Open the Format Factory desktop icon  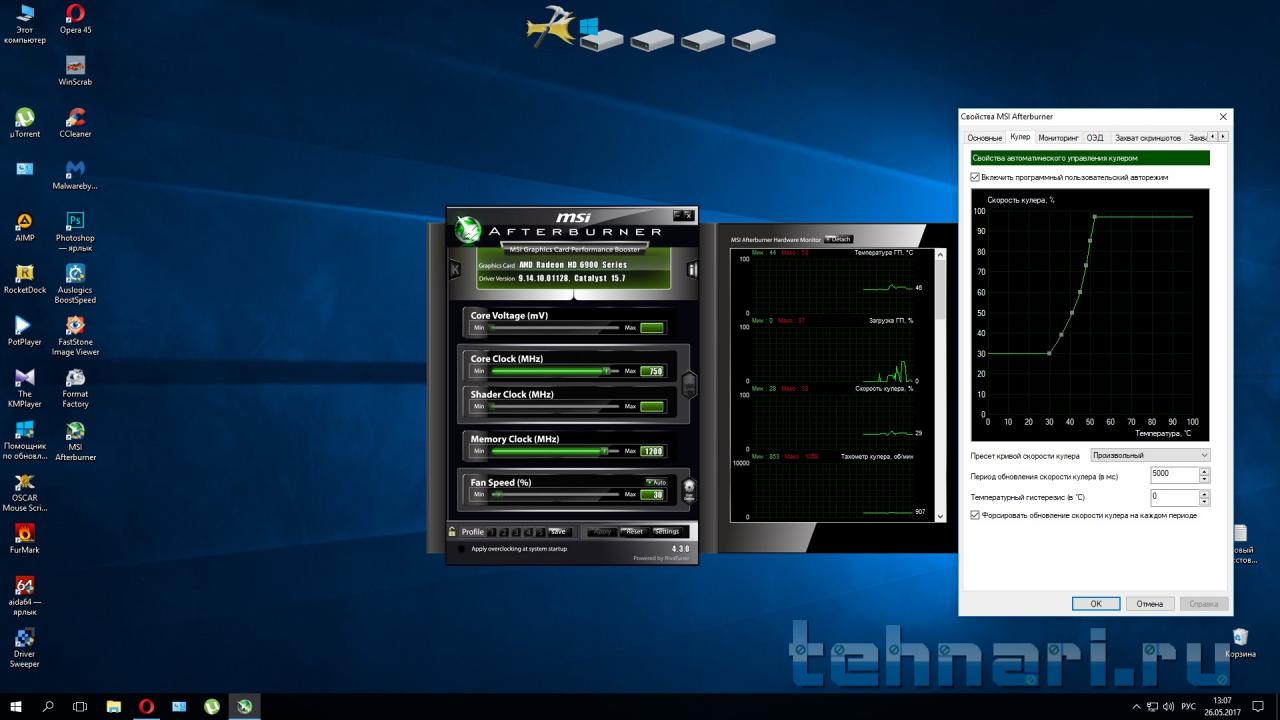(x=75, y=388)
